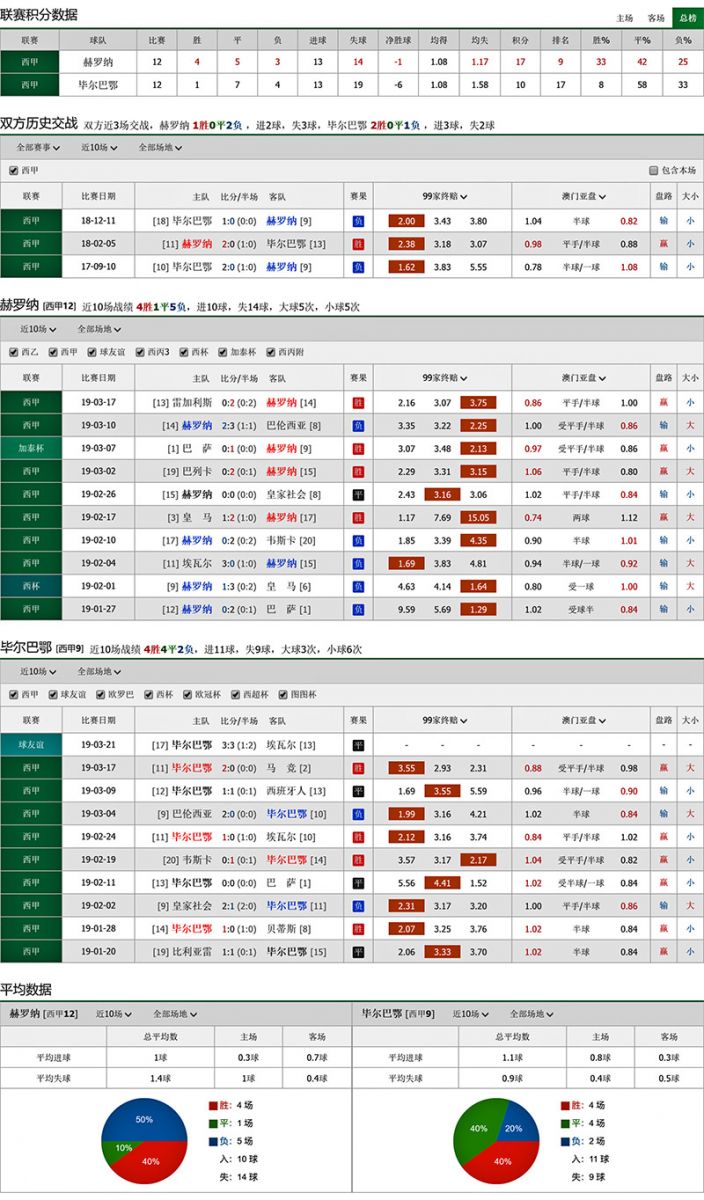This screenshot has height=1200, width=704.
Task: Click 赫罗纳 team name in league standings table
Action: (98, 62)
